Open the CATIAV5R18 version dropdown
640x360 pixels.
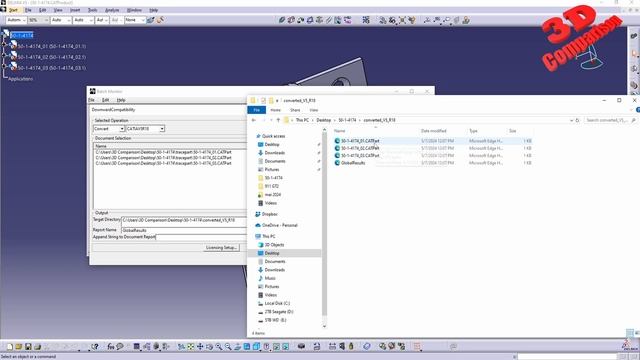pyautogui.click(x=162, y=129)
